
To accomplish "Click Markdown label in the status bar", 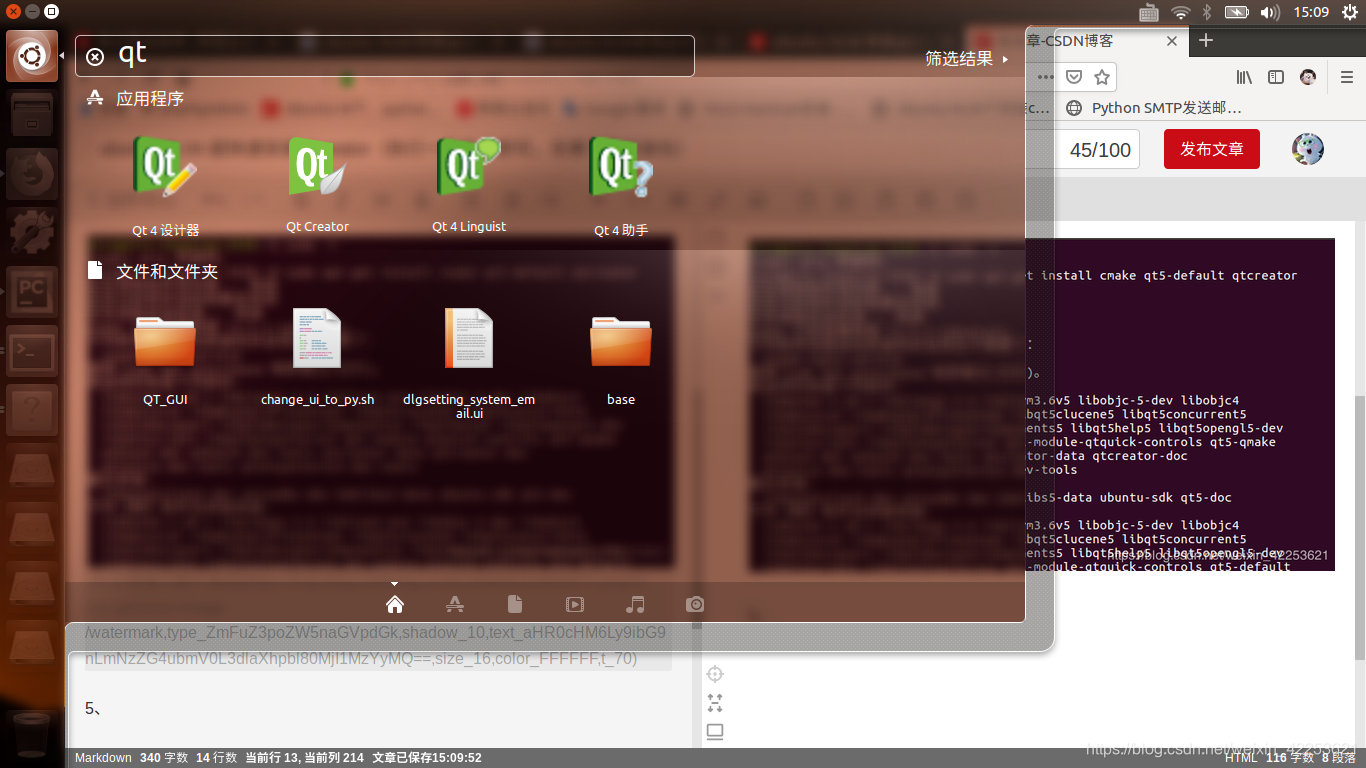I will coord(103,758).
